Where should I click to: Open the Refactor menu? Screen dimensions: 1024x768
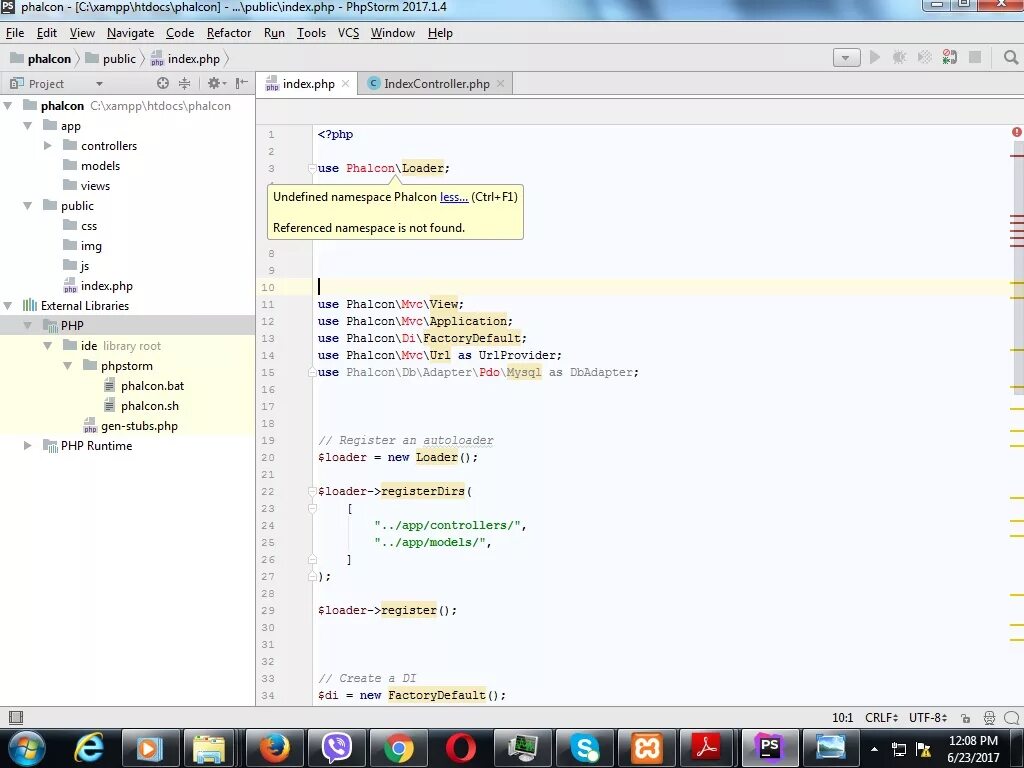(229, 33)
